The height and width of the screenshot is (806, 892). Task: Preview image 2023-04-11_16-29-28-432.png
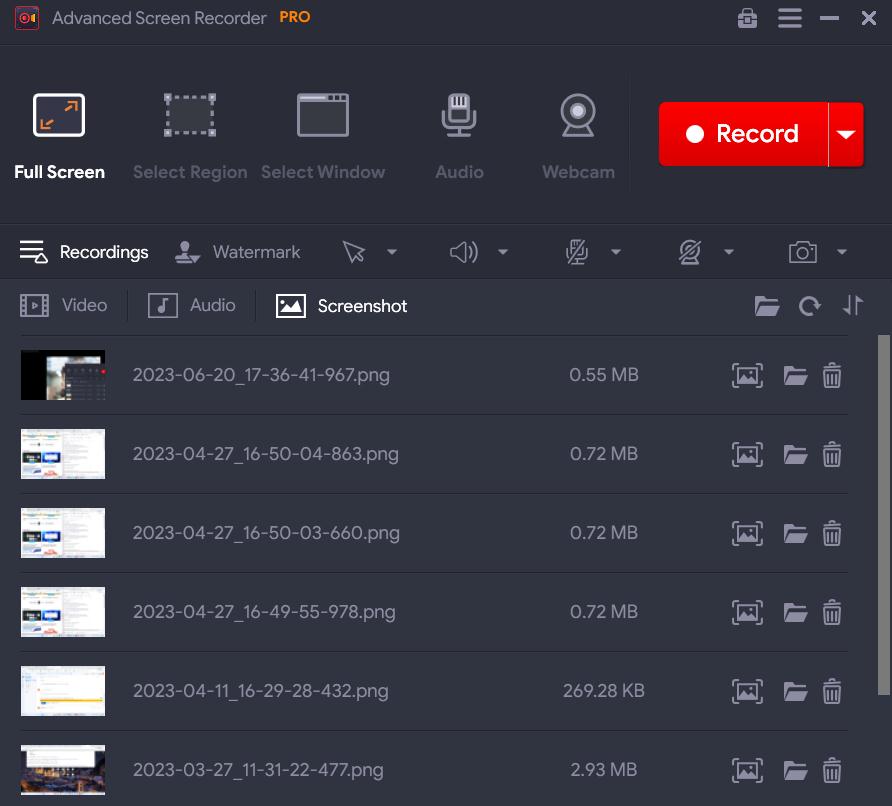click(747, 692)
